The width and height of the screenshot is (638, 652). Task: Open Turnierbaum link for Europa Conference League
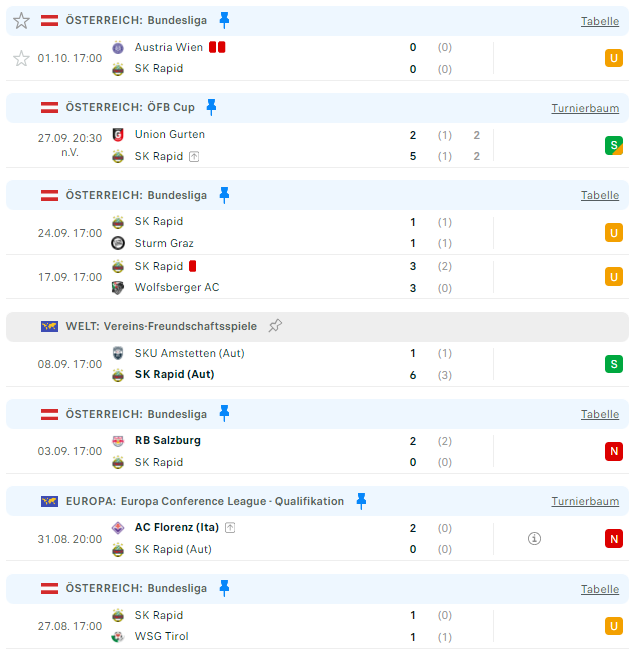pyautogui.click(x=585, y=501)
